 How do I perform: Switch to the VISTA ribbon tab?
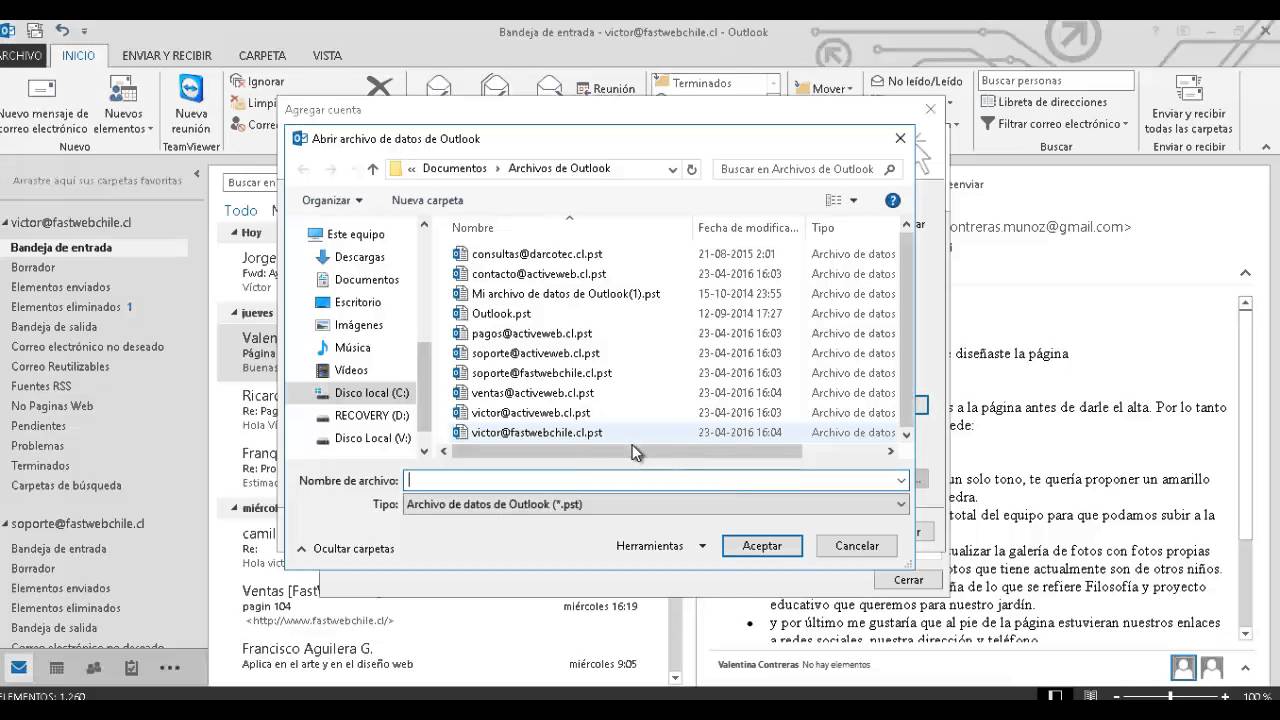click(x=327, y=56)
